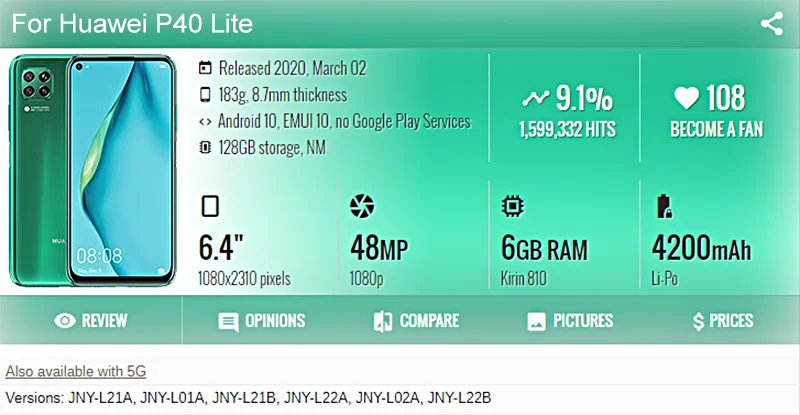
Task: Click the popularity trend arrow icon
Action: pos(536,98)
